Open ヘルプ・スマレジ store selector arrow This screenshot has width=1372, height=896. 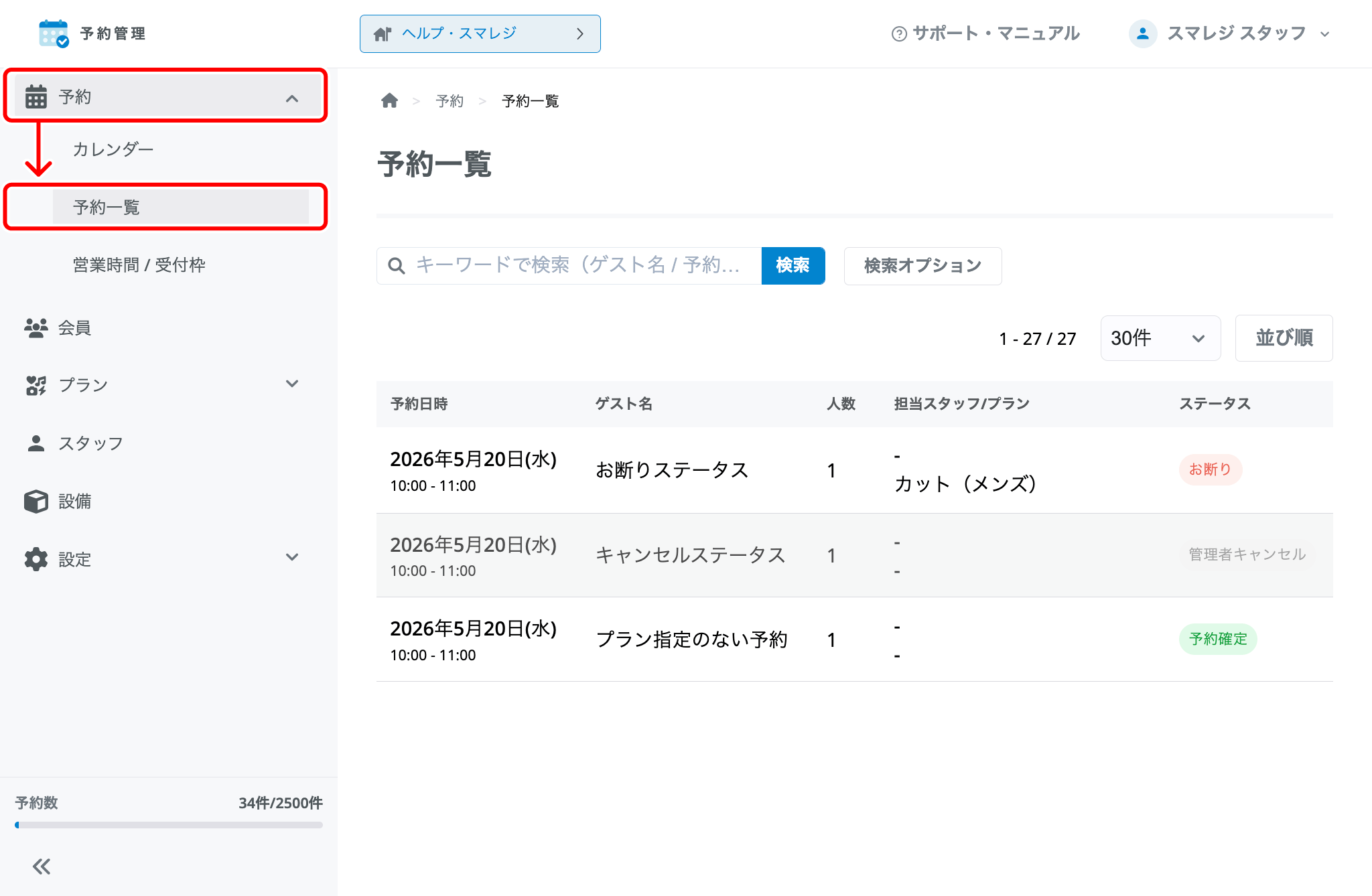coord(580,33)
